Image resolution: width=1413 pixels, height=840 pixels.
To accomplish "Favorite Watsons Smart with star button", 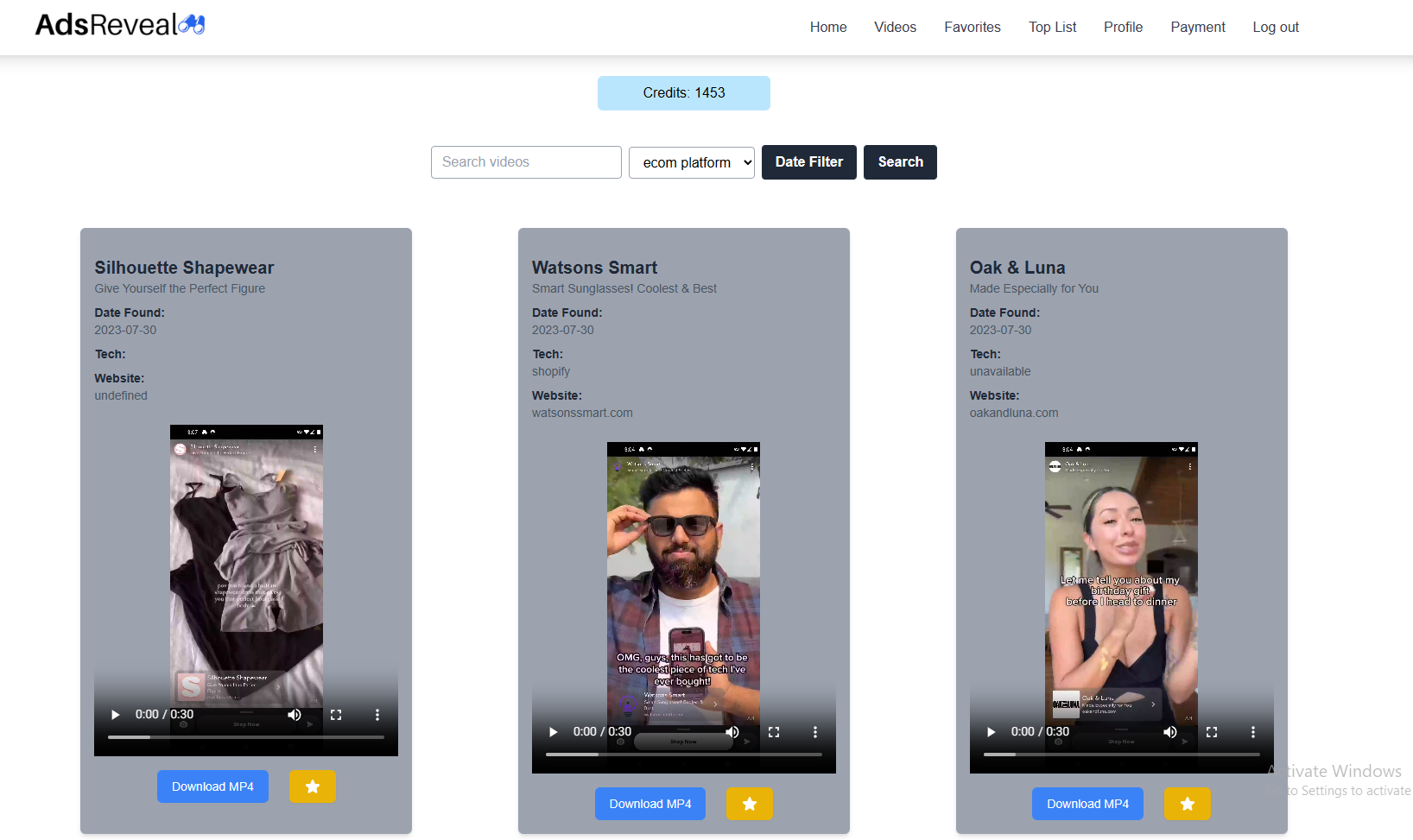I will [750, 804].
